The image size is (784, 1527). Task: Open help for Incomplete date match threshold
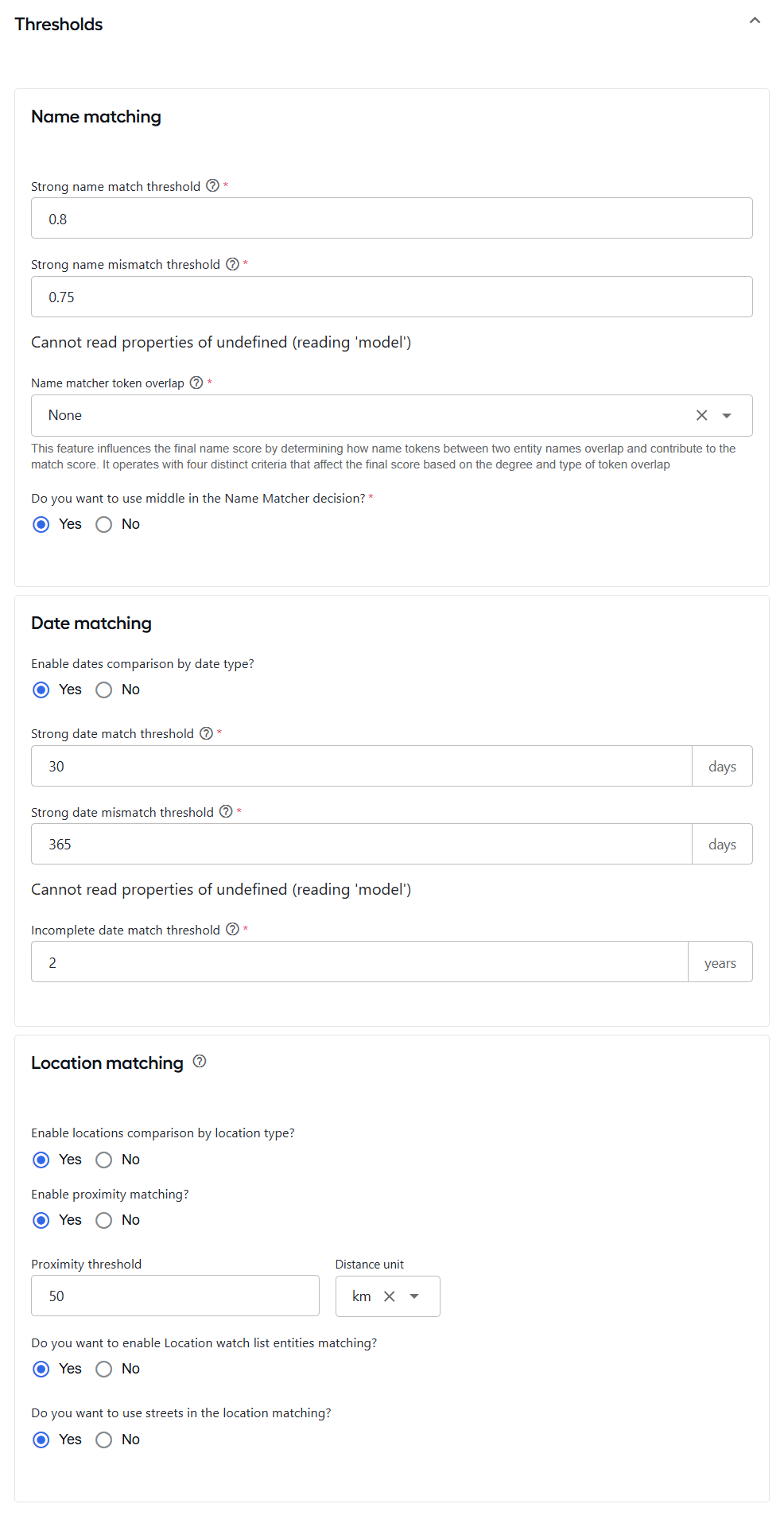[232, 929]
